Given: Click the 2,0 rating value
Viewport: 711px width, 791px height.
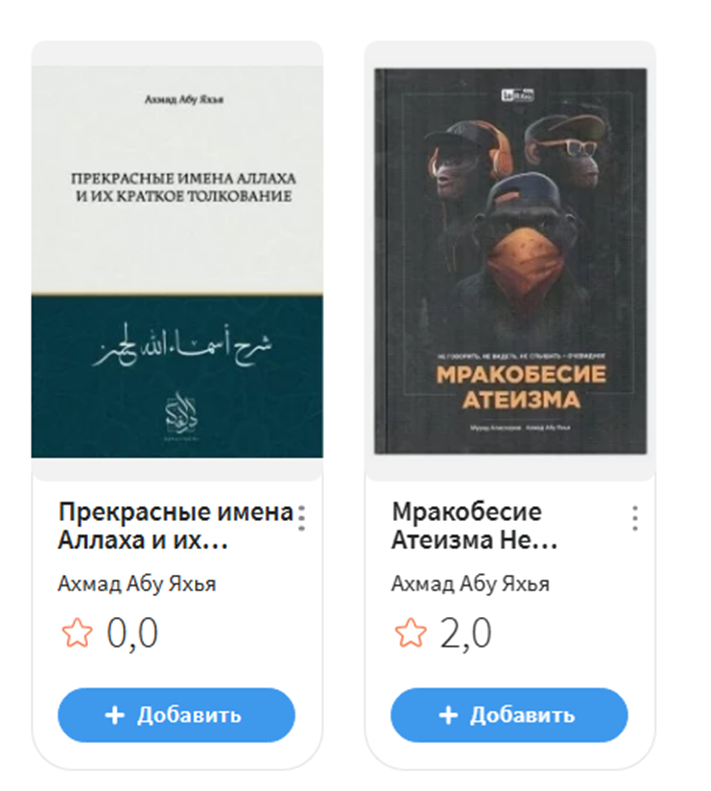Looking at the screenshot, I should pyautogui.click(x=466, y=633).
